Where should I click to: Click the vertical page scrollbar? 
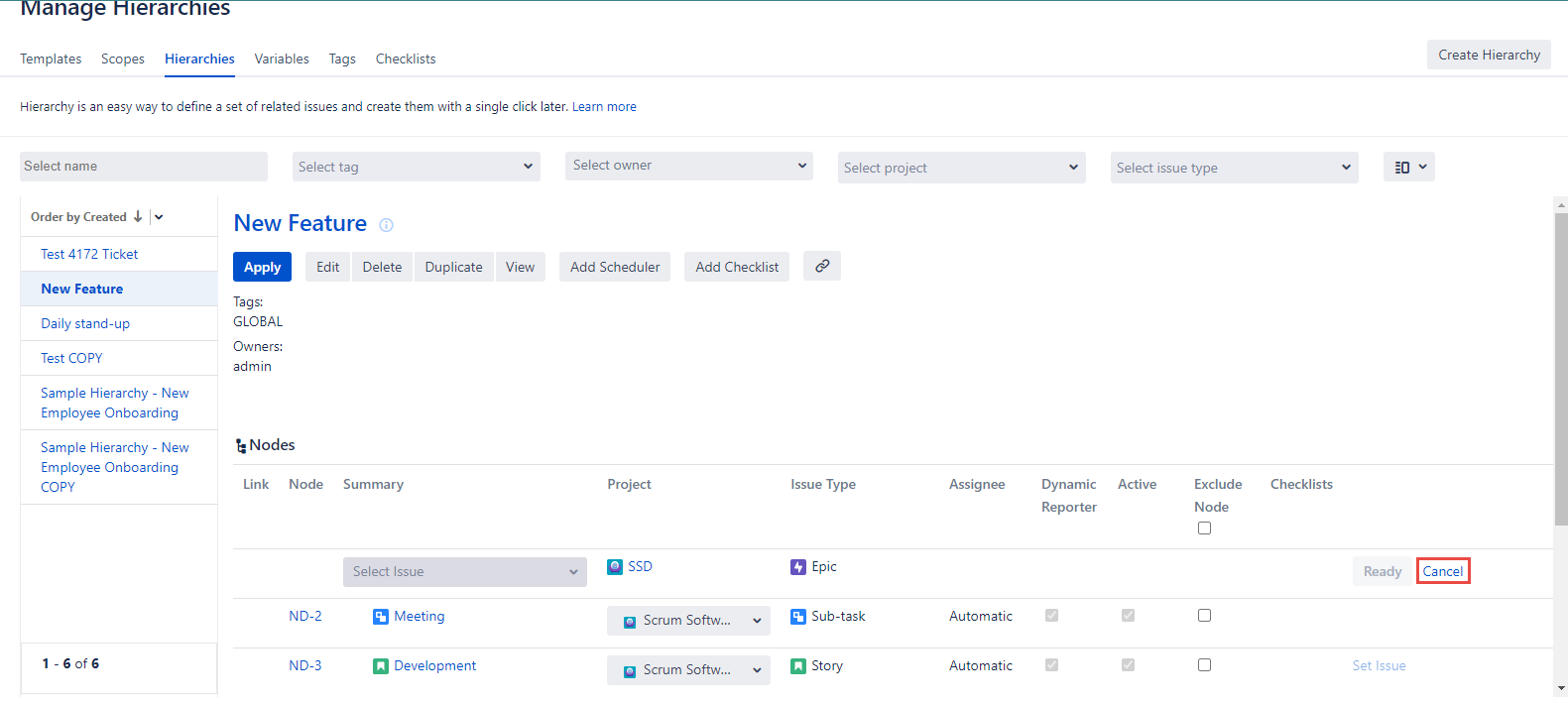point(1561,367)
